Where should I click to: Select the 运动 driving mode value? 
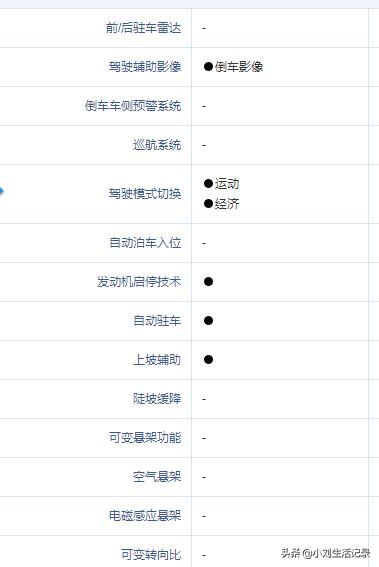[221, 184]
